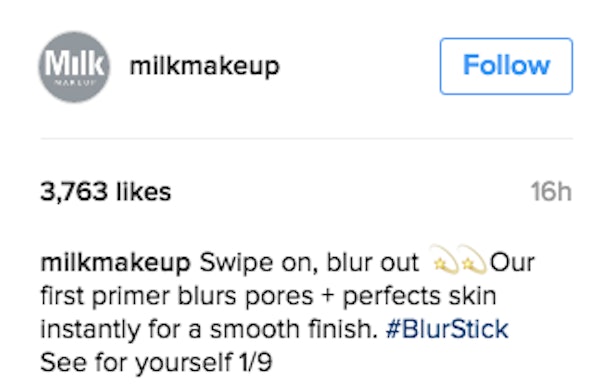The width and height of the screenshot is (614, 390).
Task: View the 3,763 likes list
Action: coord(106,191)
